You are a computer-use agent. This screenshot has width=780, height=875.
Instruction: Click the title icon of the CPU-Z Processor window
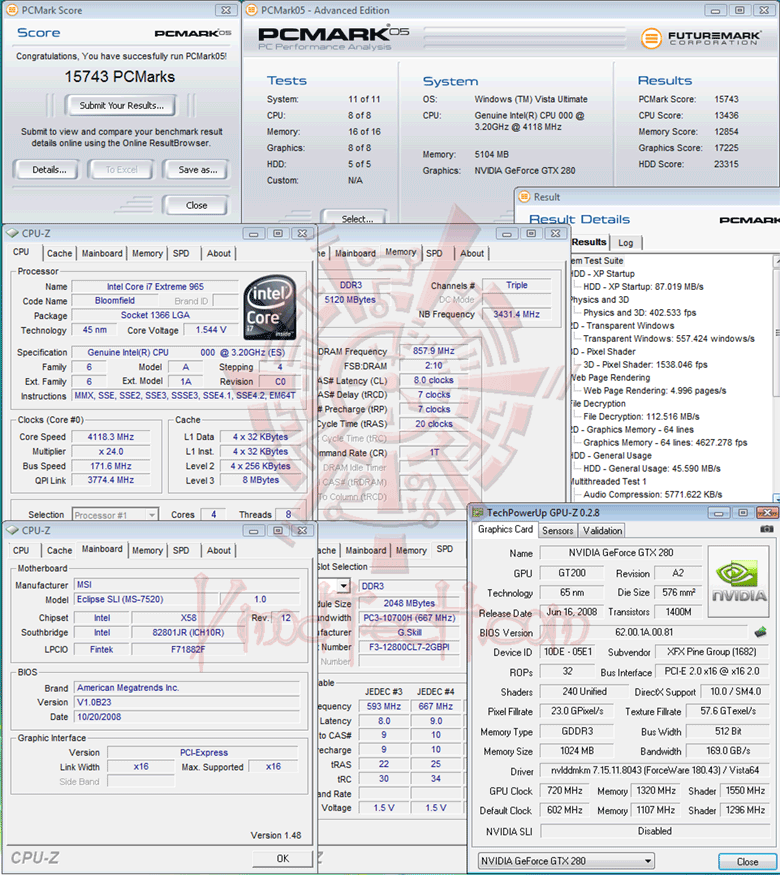12,233
